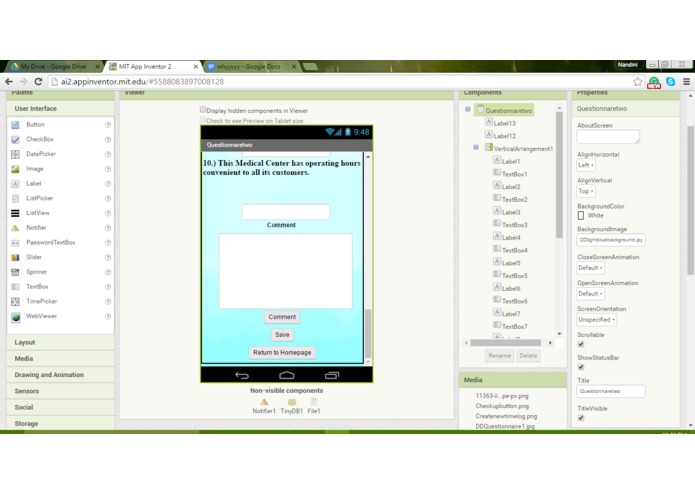Select the MIT App Inventor 2 tab
The width and height of the screenshot is (695, 494).
(x=153, y=66)
